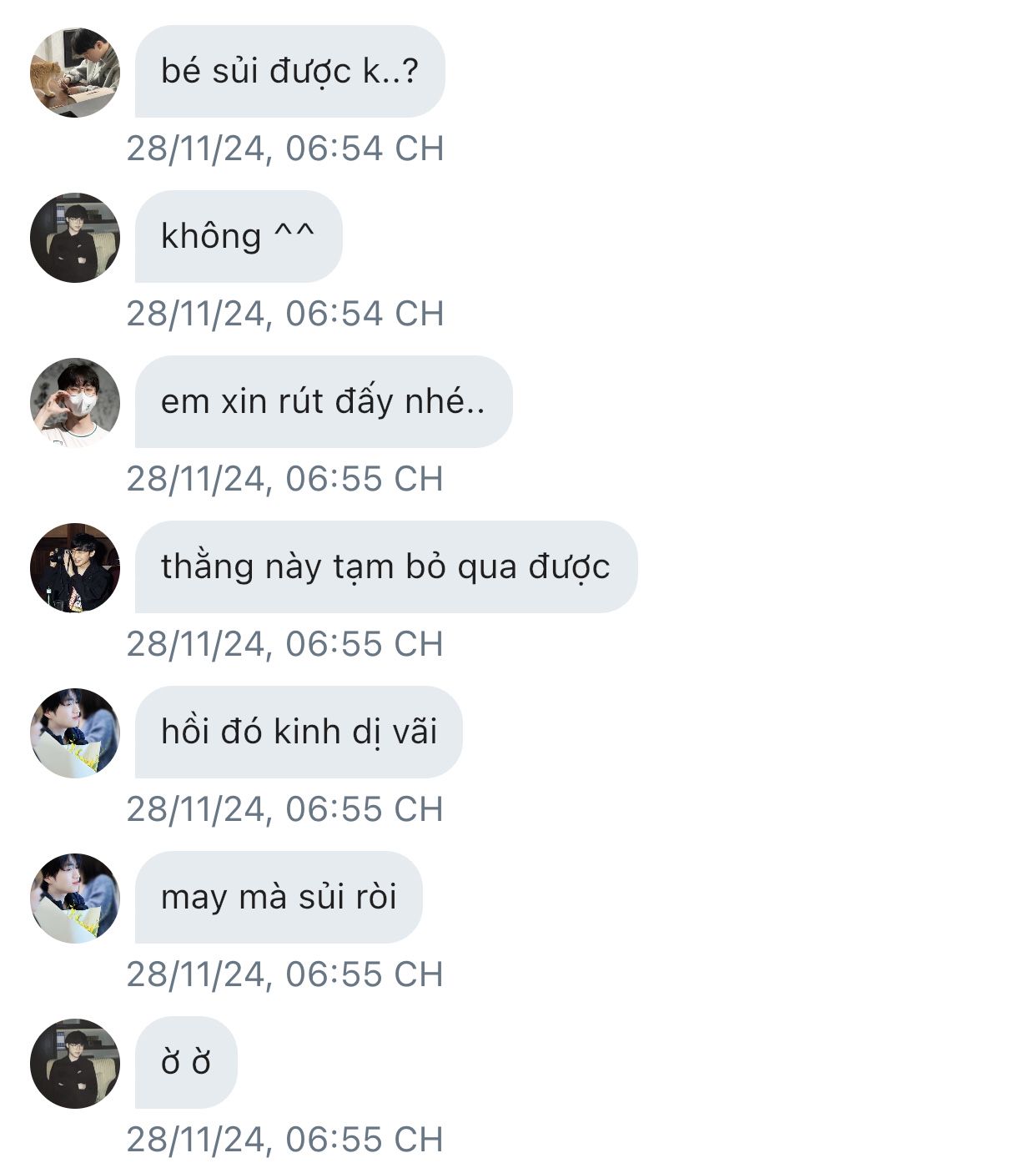Open the avatar beside 'ờ ờ' message
1036x1168 pixels.
75,1064
